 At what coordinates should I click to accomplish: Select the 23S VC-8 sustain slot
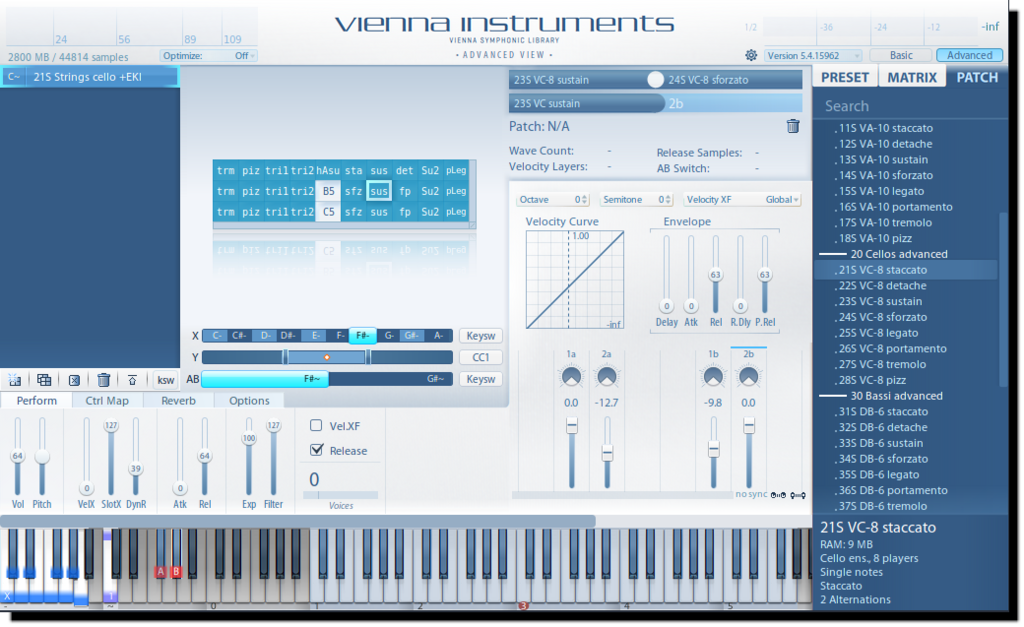coord(578,80)
